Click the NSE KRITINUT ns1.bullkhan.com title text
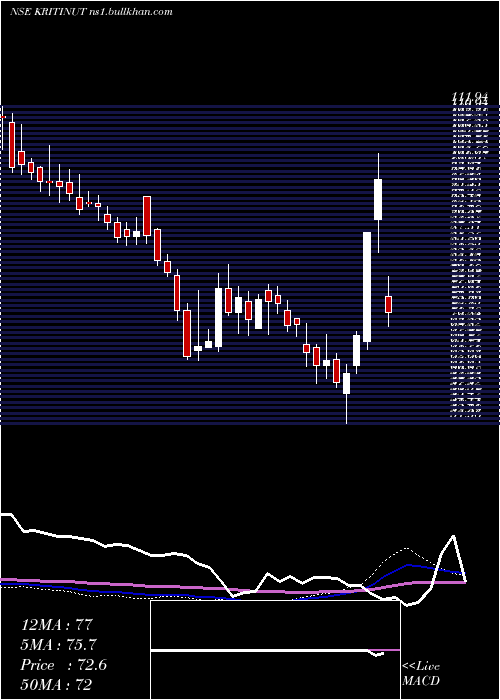Screen dimensions: 500x700 [x=91, y=12]
